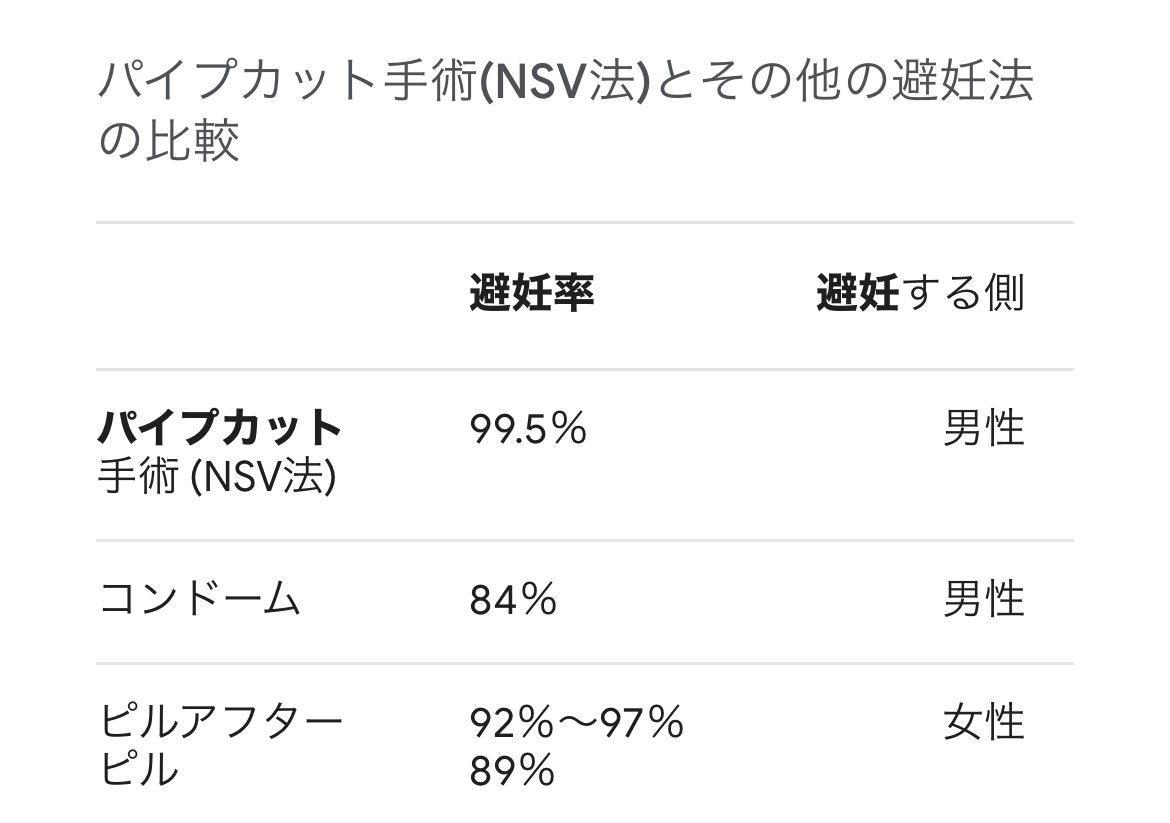The image size is (1170, 823).
Task: Select その他の避妊法 in the title
Action: tap(870, 83)
